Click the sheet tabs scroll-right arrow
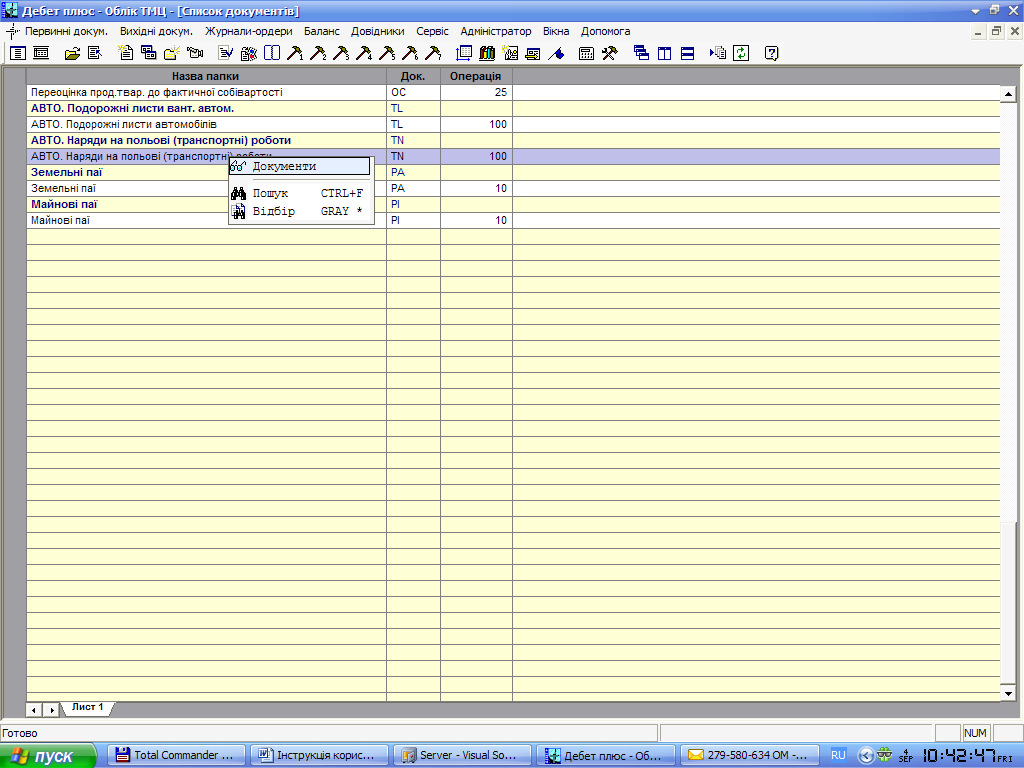The width and height of the screenshot is (1024, 768). point(50,709)
